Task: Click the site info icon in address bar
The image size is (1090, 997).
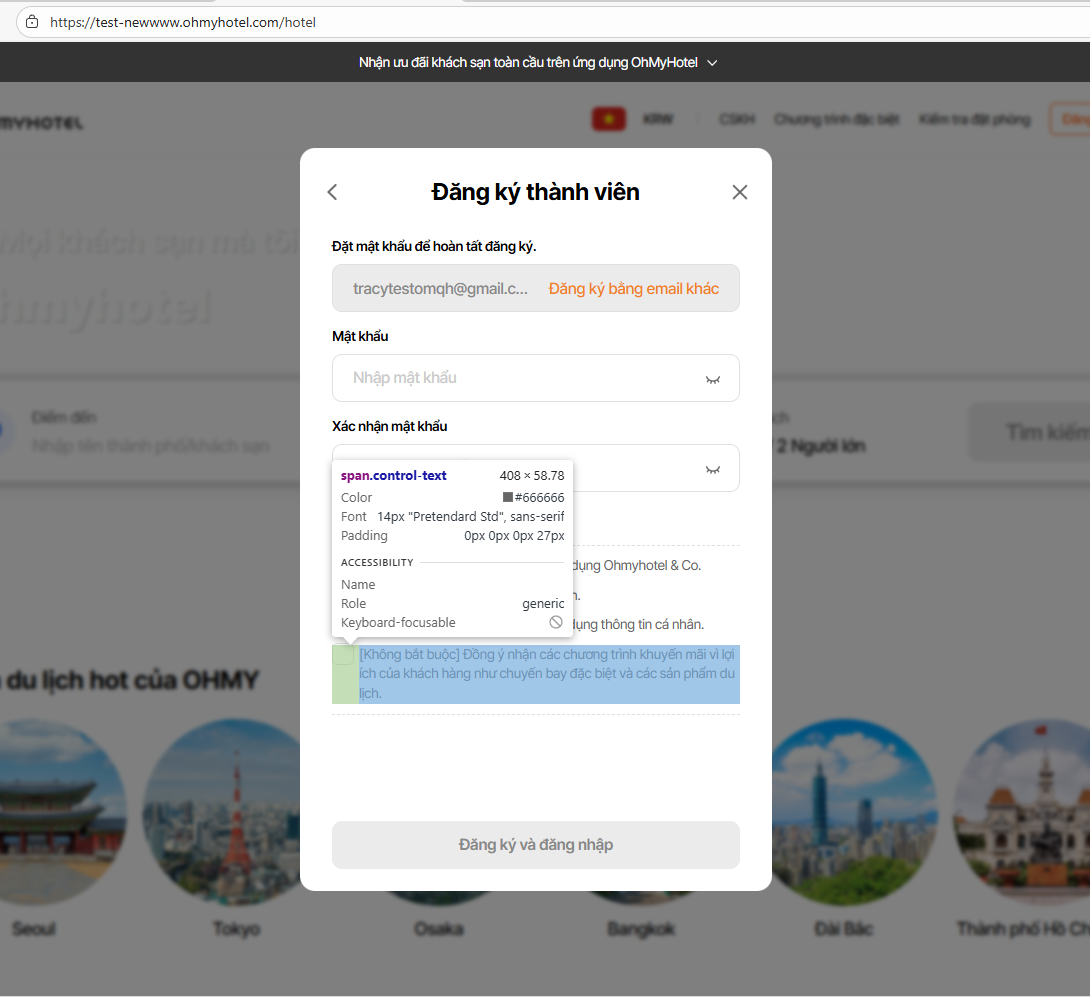Action: coord(32,22)
